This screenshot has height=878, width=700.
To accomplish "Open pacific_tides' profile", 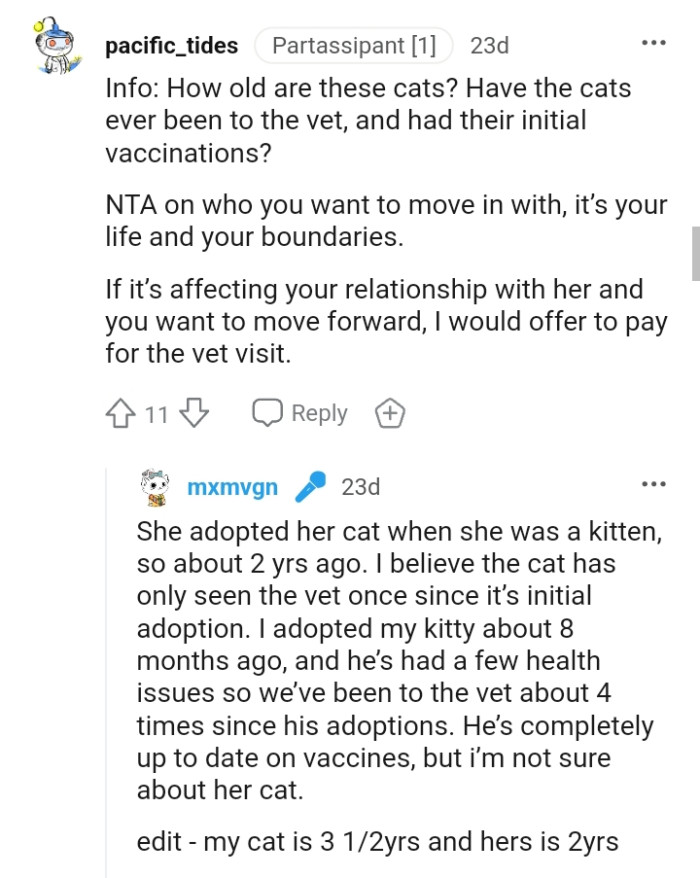I will [170, 45].
